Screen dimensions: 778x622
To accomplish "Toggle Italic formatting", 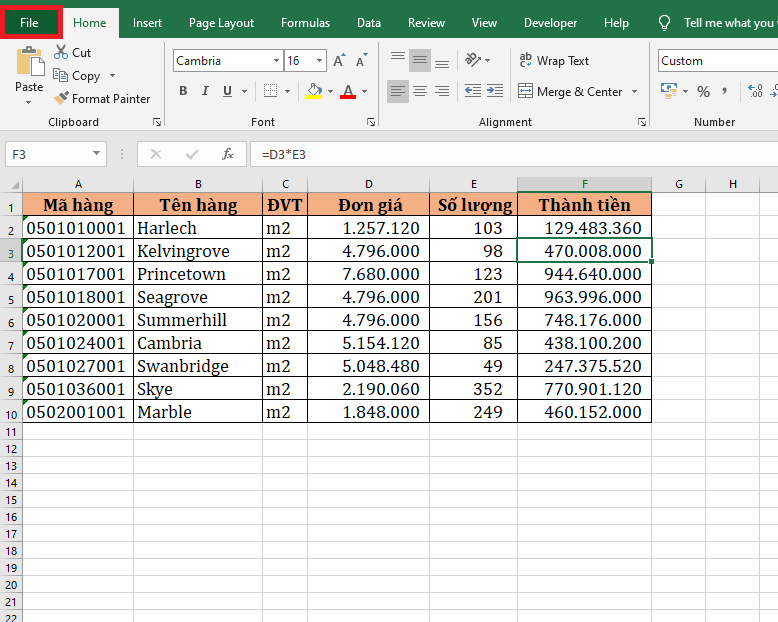I will click(206, 92).
